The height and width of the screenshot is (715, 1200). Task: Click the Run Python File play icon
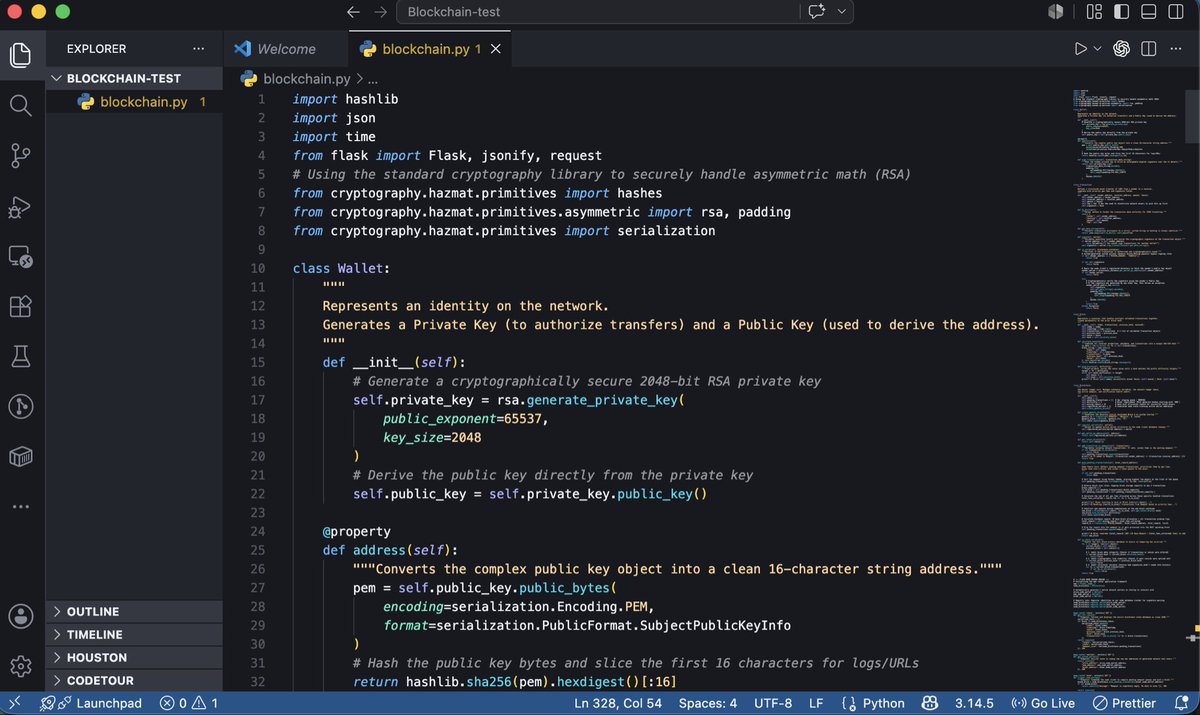tap(1080, 48)
